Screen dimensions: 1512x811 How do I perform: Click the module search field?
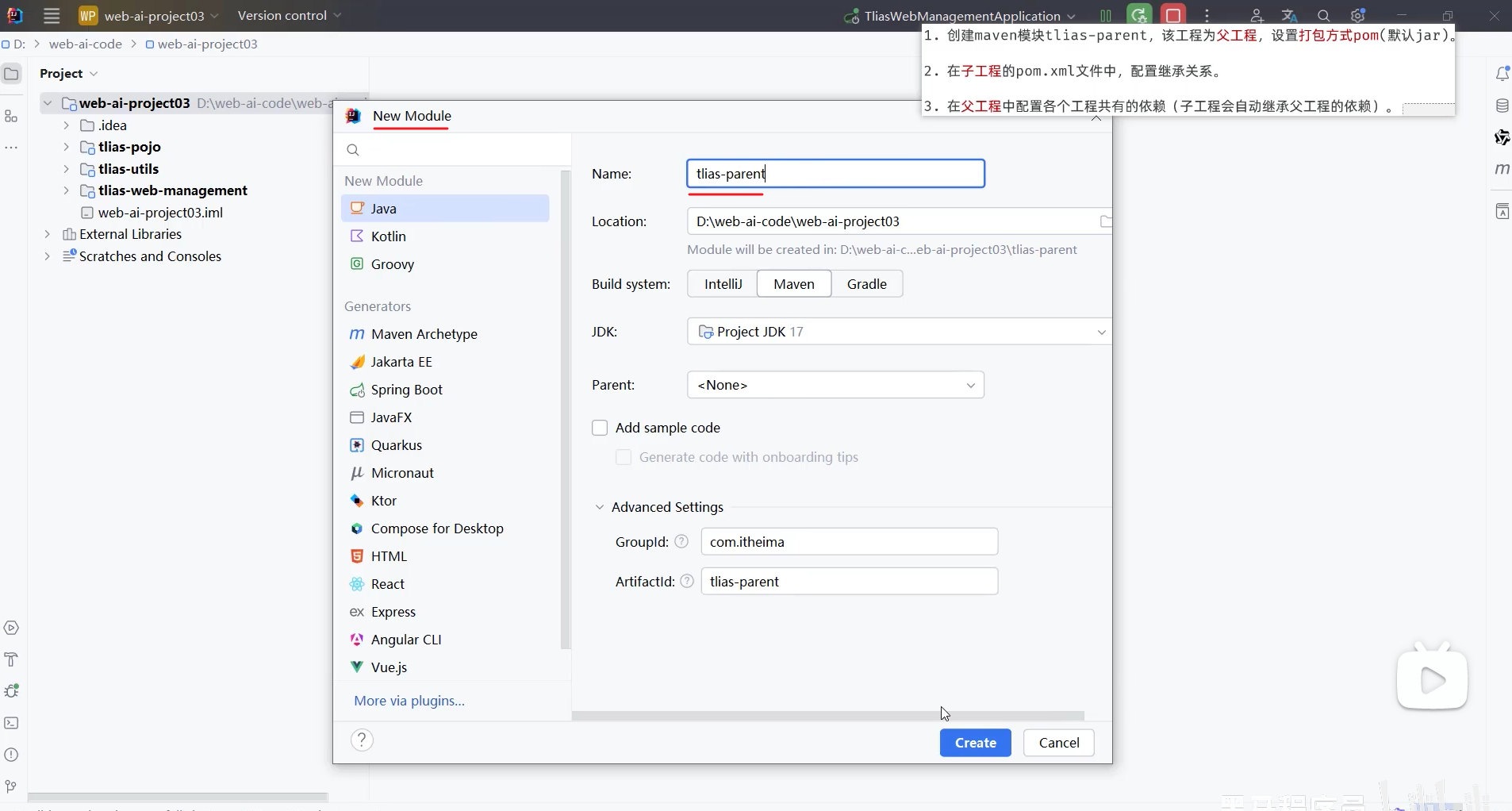click(452, 150)
